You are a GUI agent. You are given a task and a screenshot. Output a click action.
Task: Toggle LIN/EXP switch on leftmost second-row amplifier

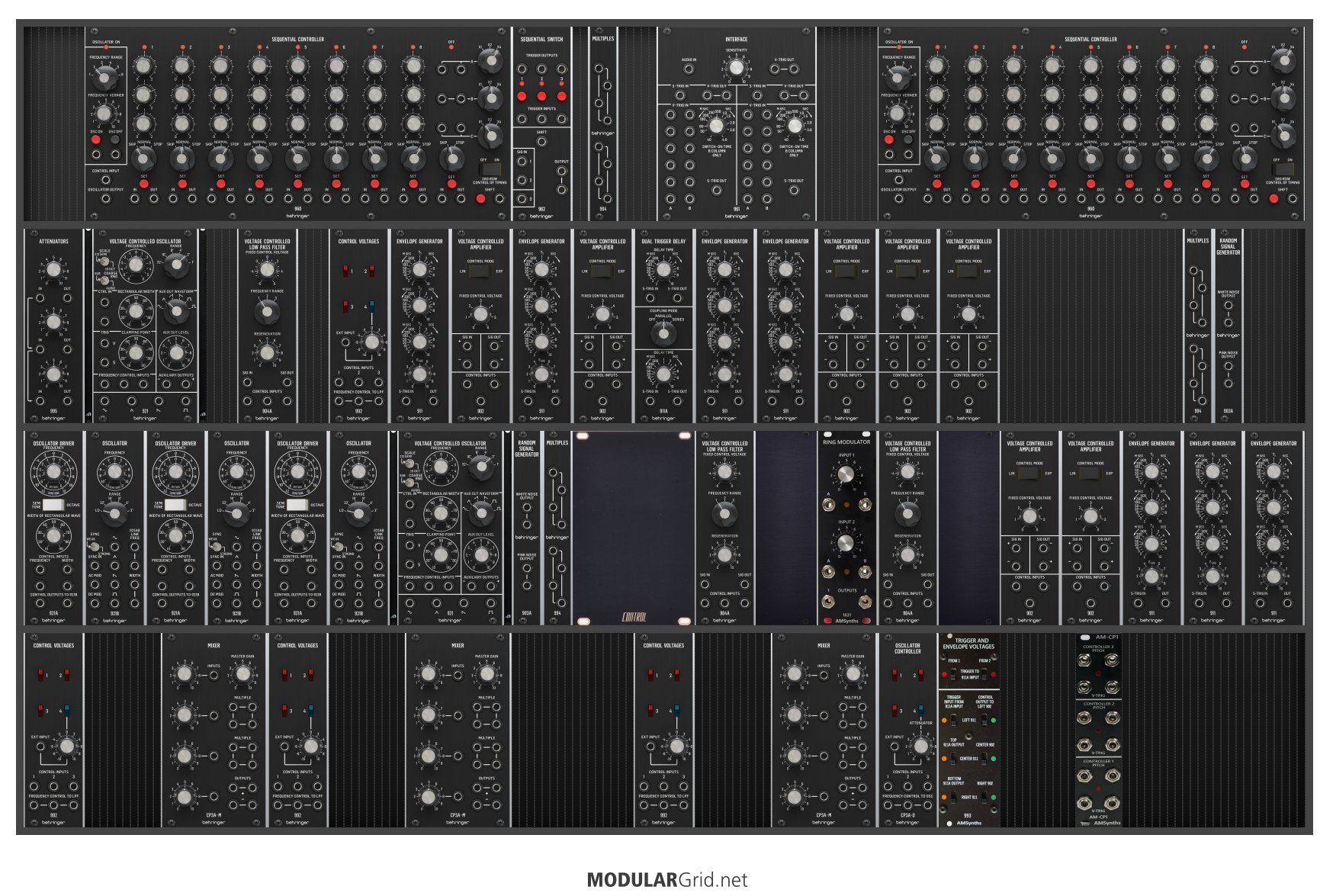click(x=480, y=271)
